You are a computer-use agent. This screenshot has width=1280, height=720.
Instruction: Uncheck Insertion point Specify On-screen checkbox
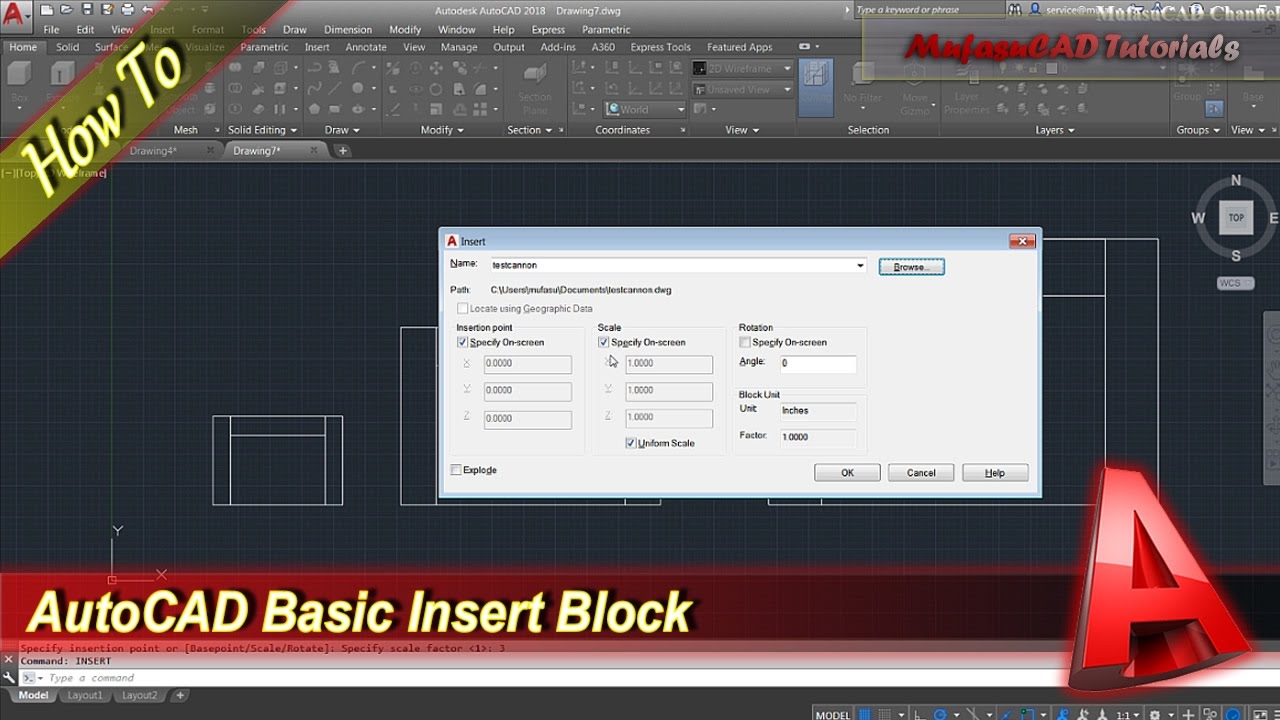[462, 342]
